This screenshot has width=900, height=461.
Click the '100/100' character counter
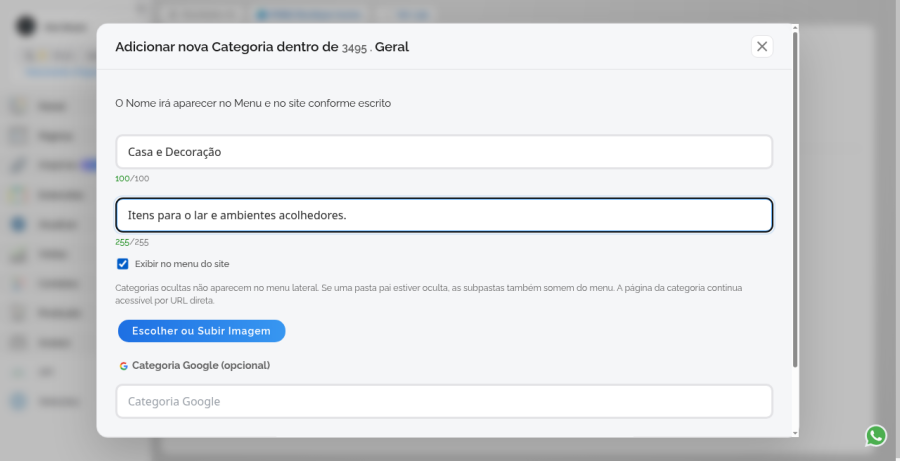point(132,179)
